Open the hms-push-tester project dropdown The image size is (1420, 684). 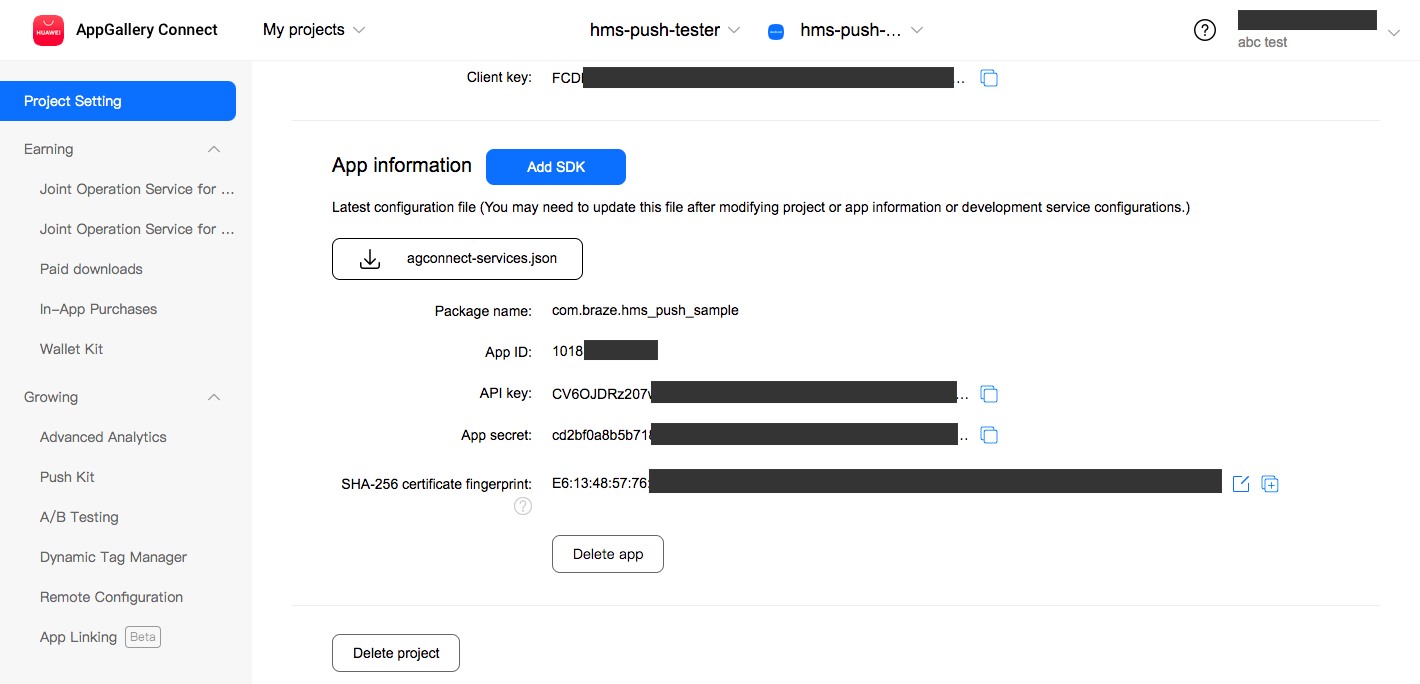click(x=665, y=30)
